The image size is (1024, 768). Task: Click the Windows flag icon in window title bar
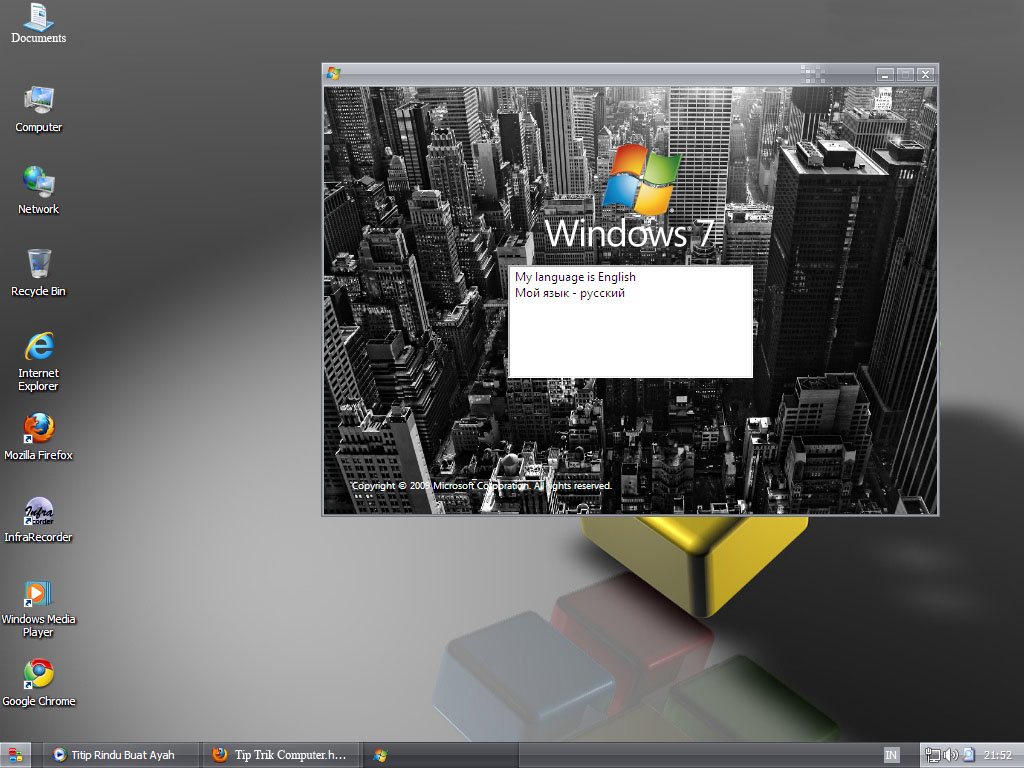tap(334, 73)
